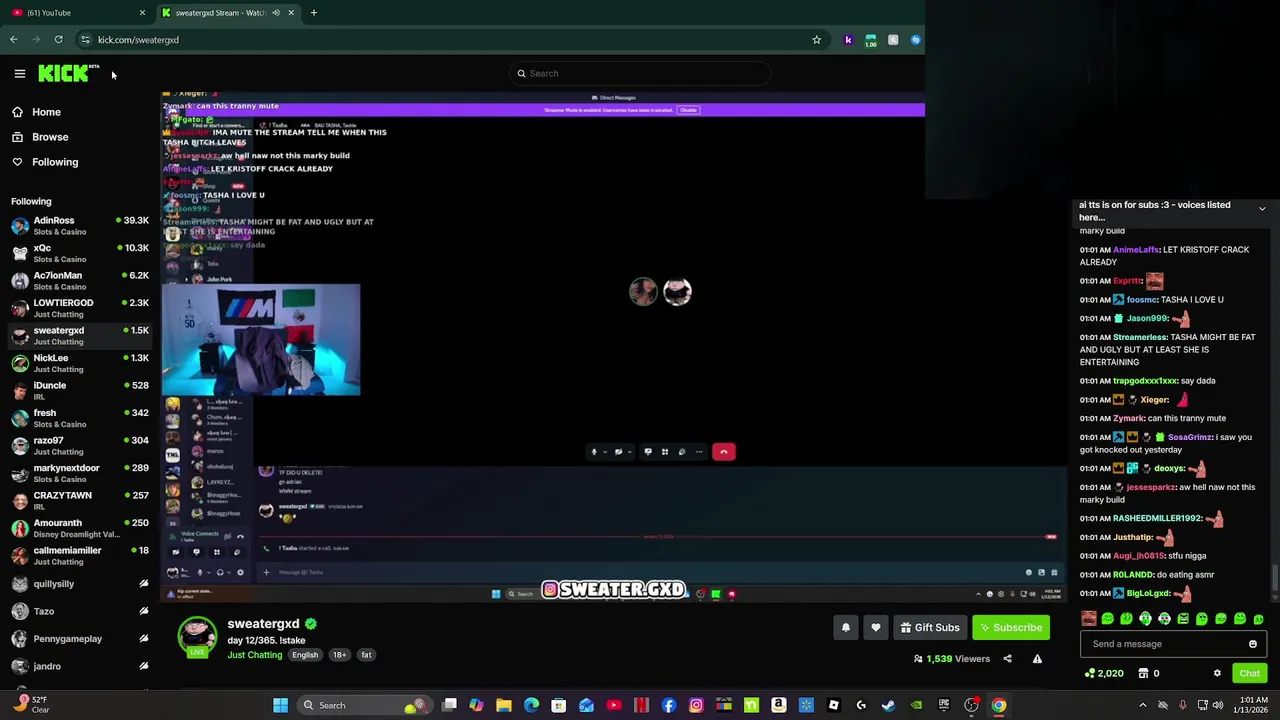Reload the kick.com page
This screenshot has width=1280, height=720.
click(x=58, y=40)
